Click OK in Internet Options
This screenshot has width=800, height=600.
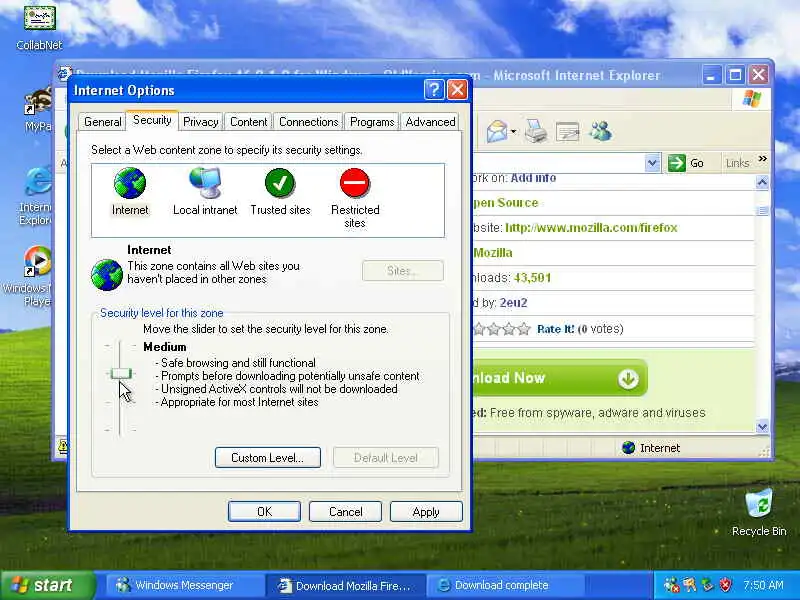coord(264,512)
